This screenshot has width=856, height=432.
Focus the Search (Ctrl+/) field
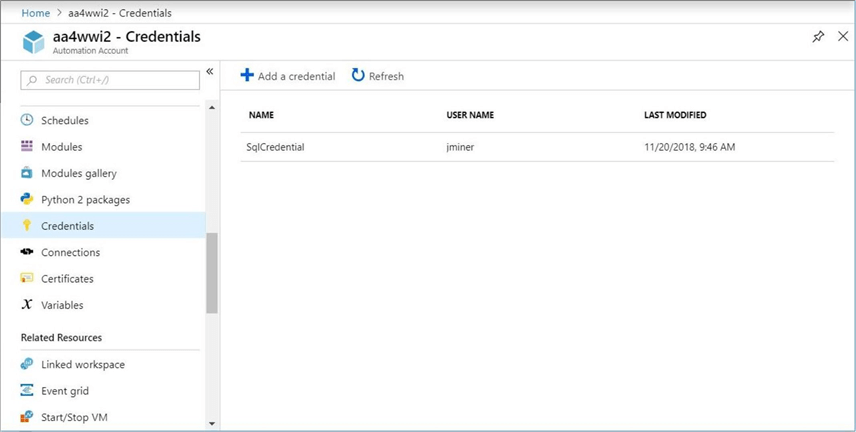click(110, 80)
